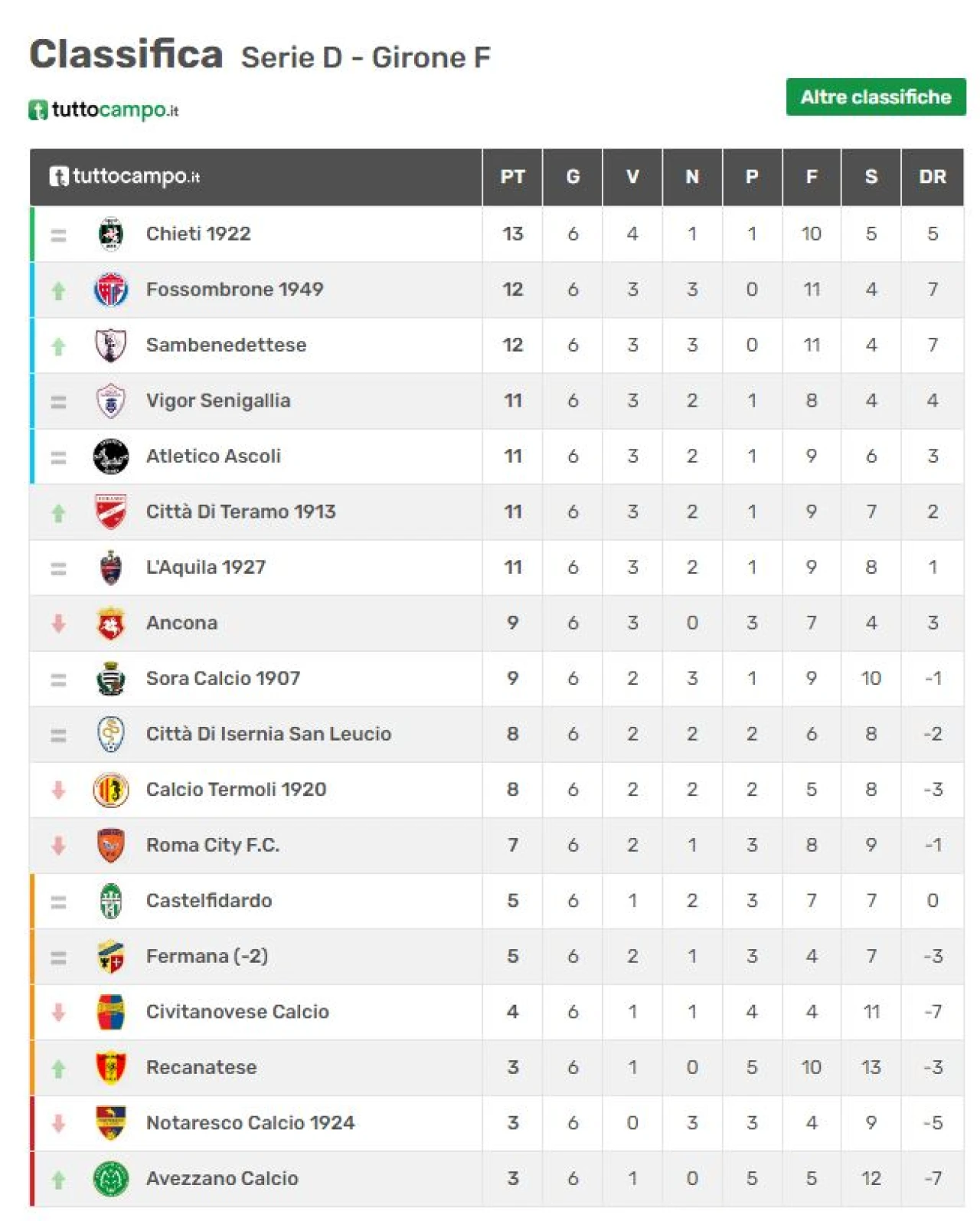Sort table by the PT column header
980x1221 pixels.
pyautogui.click(x=513, y=177)
